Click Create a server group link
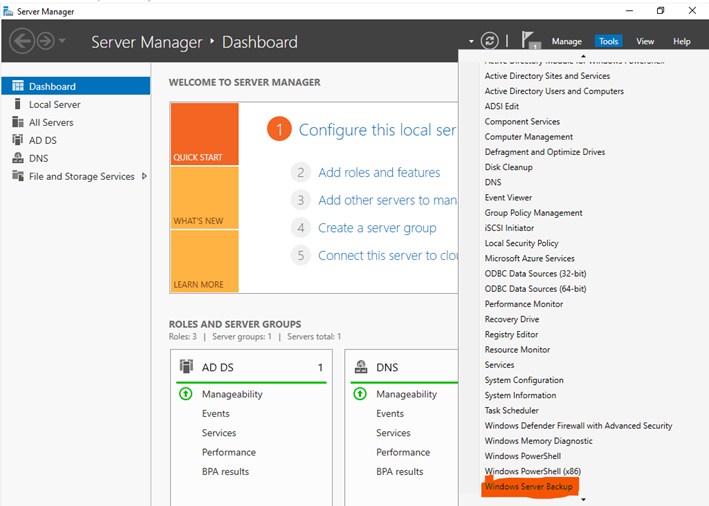Screen dimensions: 709x506 377,228
